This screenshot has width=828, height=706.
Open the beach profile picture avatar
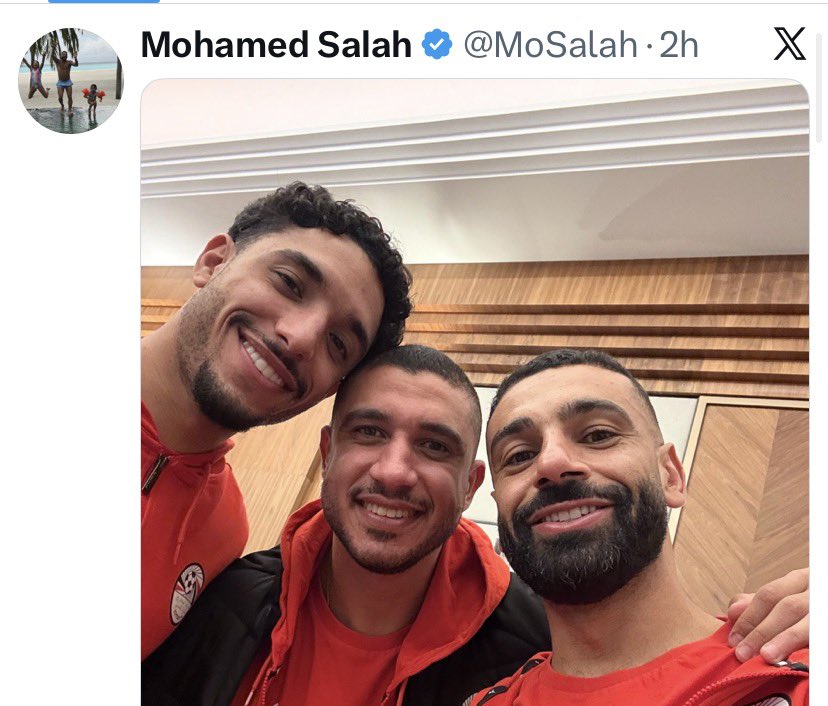[x=70, y=80]
